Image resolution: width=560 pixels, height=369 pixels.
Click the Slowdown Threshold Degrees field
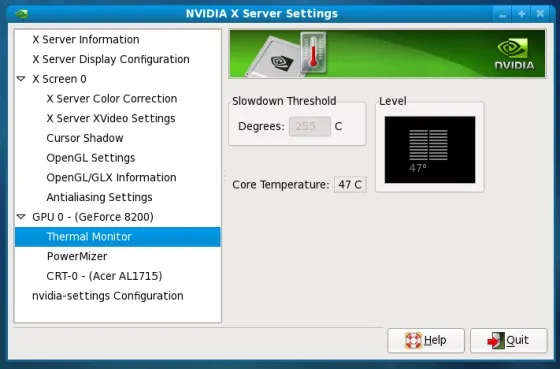(x=310, y=126)
